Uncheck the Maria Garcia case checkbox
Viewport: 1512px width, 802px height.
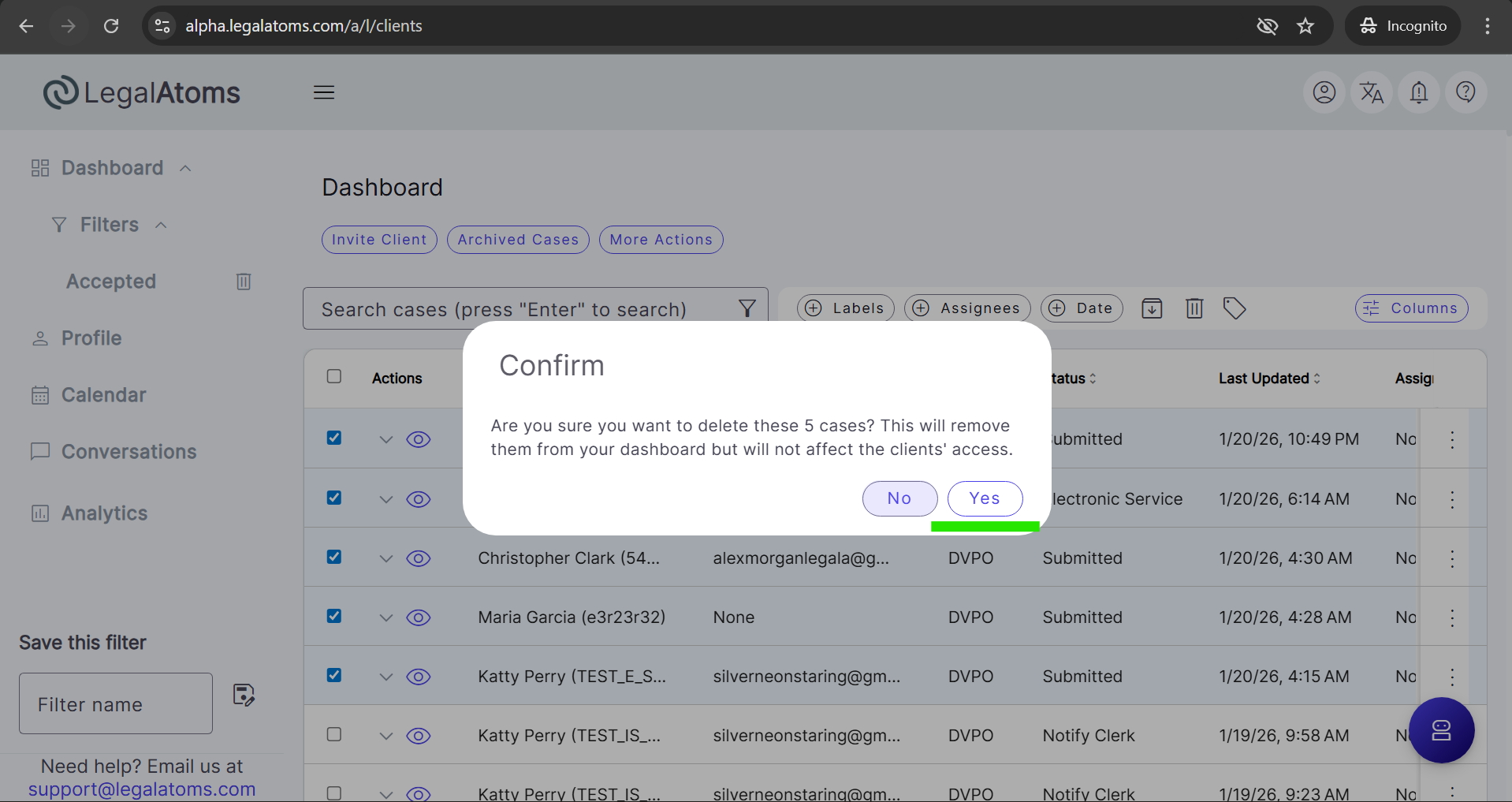tap(334, 616)
